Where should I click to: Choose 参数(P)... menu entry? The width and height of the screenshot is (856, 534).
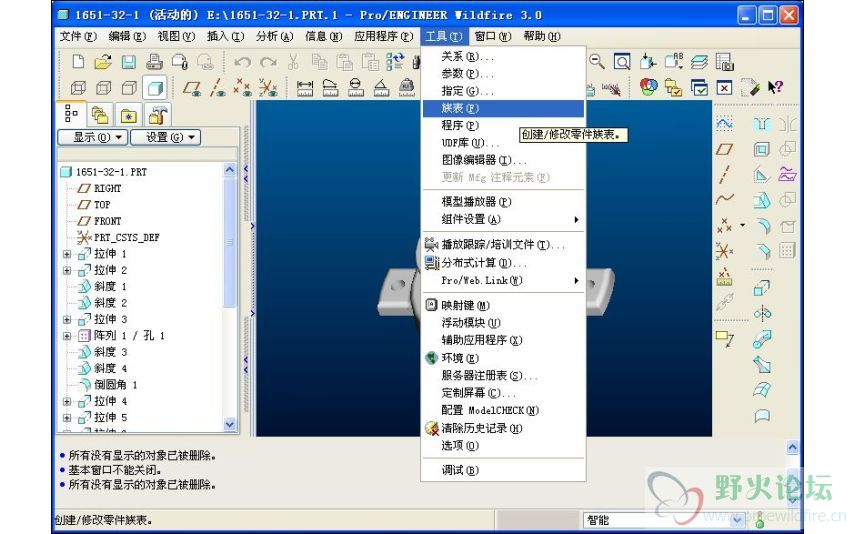click(x=503, y=74)
